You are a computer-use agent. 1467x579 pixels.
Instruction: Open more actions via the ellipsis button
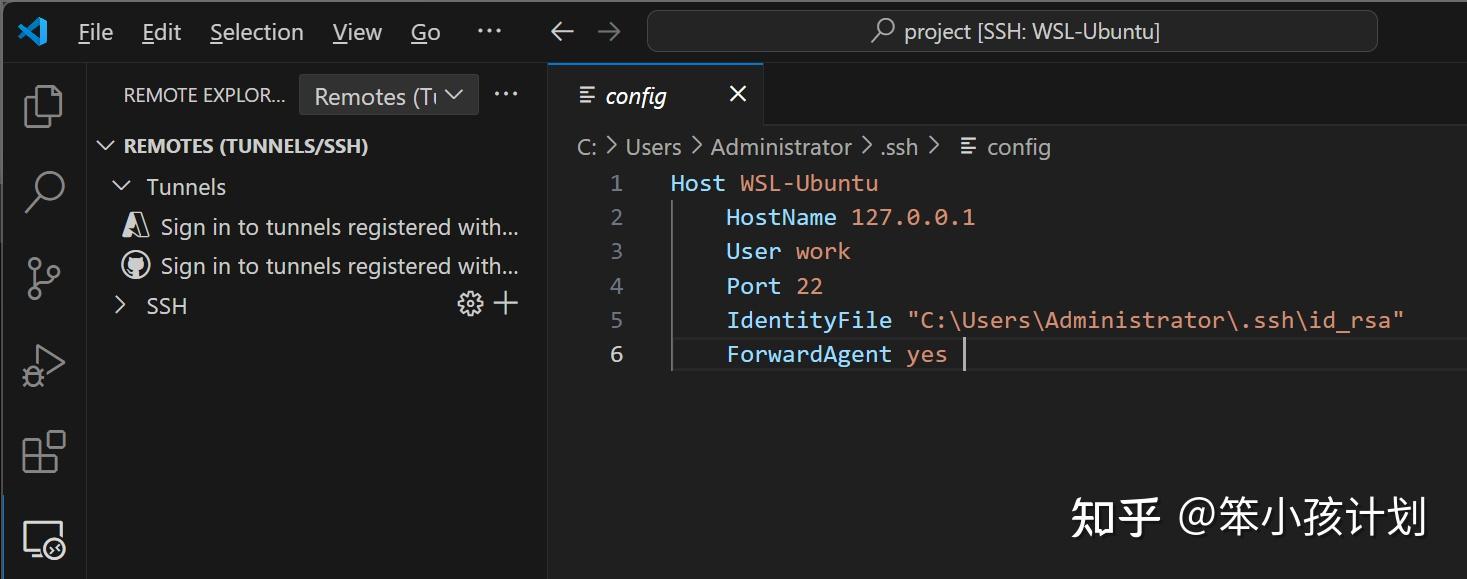(x=506, y=93)
